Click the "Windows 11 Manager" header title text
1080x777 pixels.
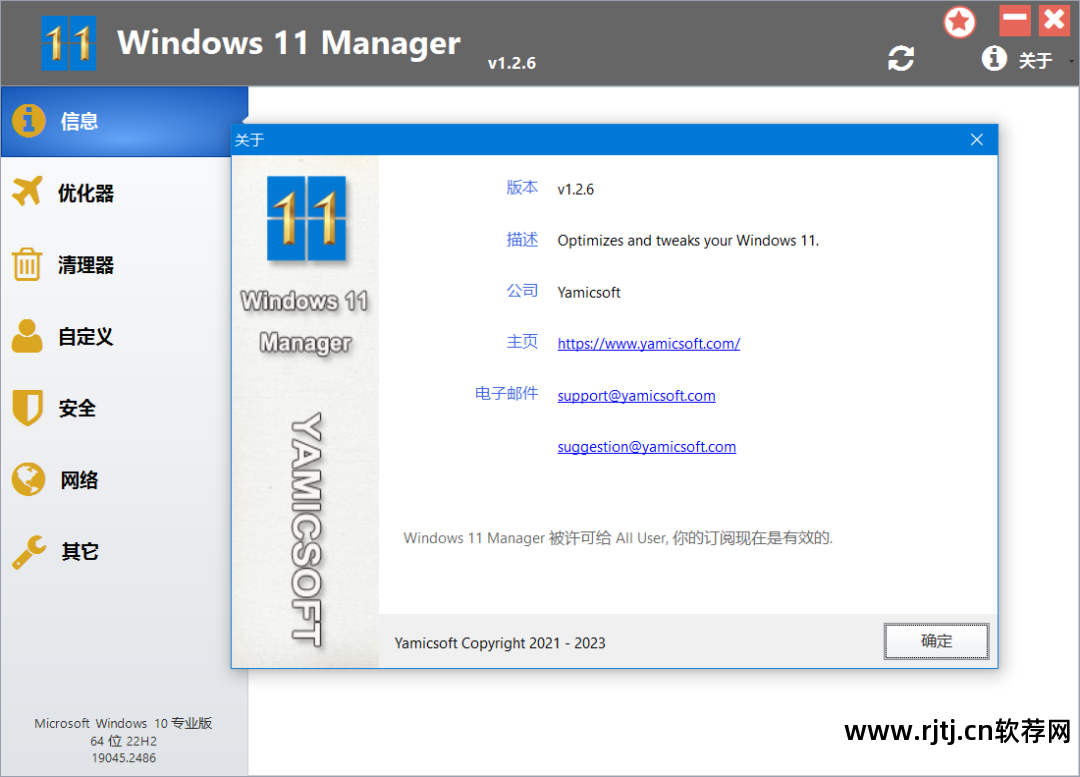289,43
